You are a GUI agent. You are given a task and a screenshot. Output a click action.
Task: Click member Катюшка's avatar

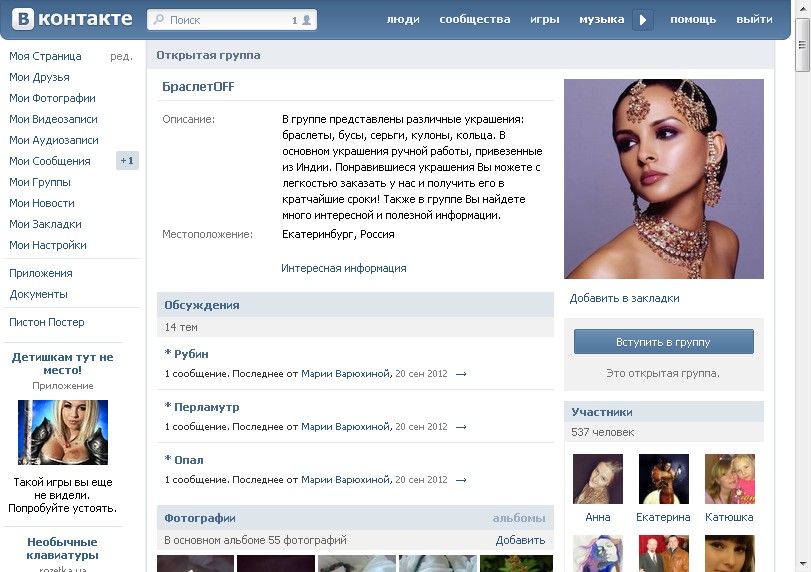pos(730,479)
